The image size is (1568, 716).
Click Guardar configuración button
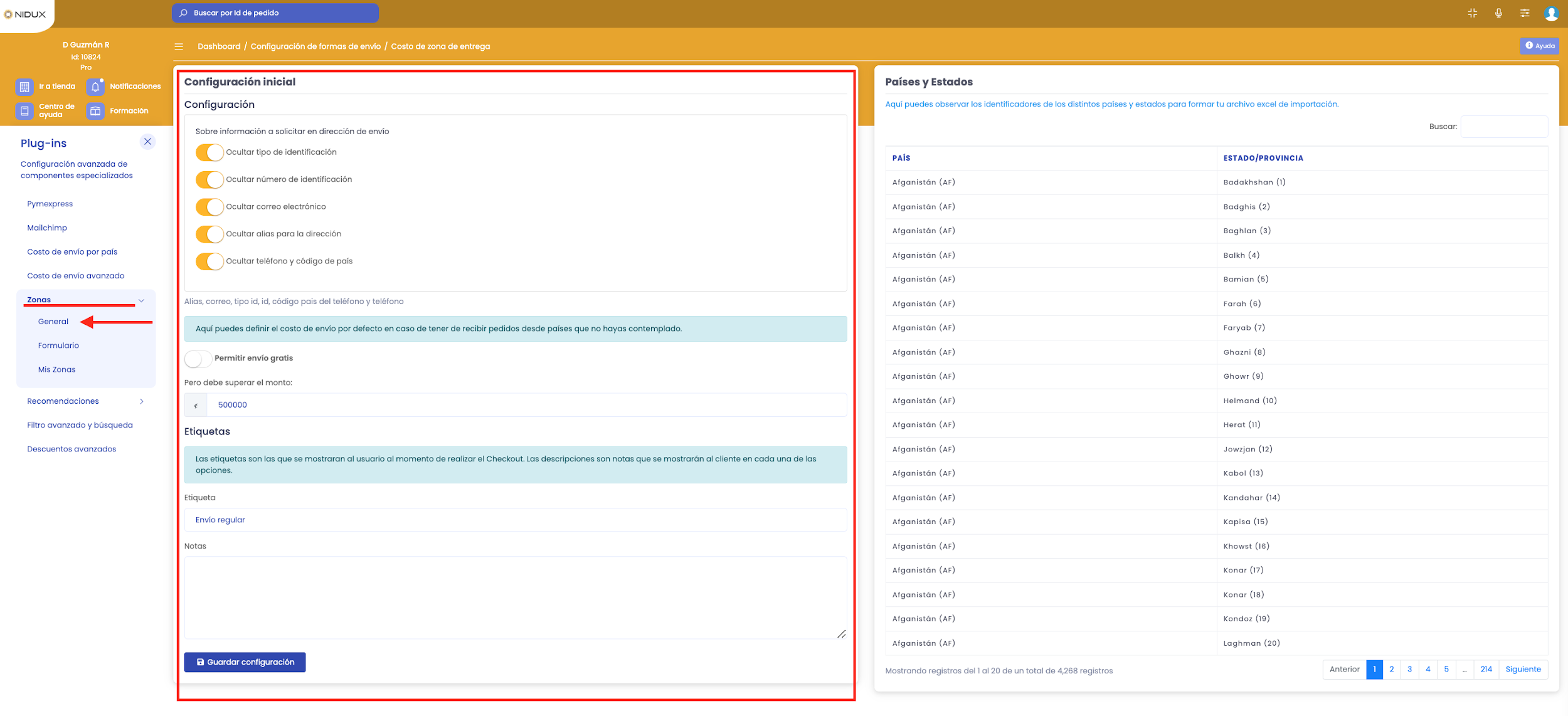pos(245,662)
